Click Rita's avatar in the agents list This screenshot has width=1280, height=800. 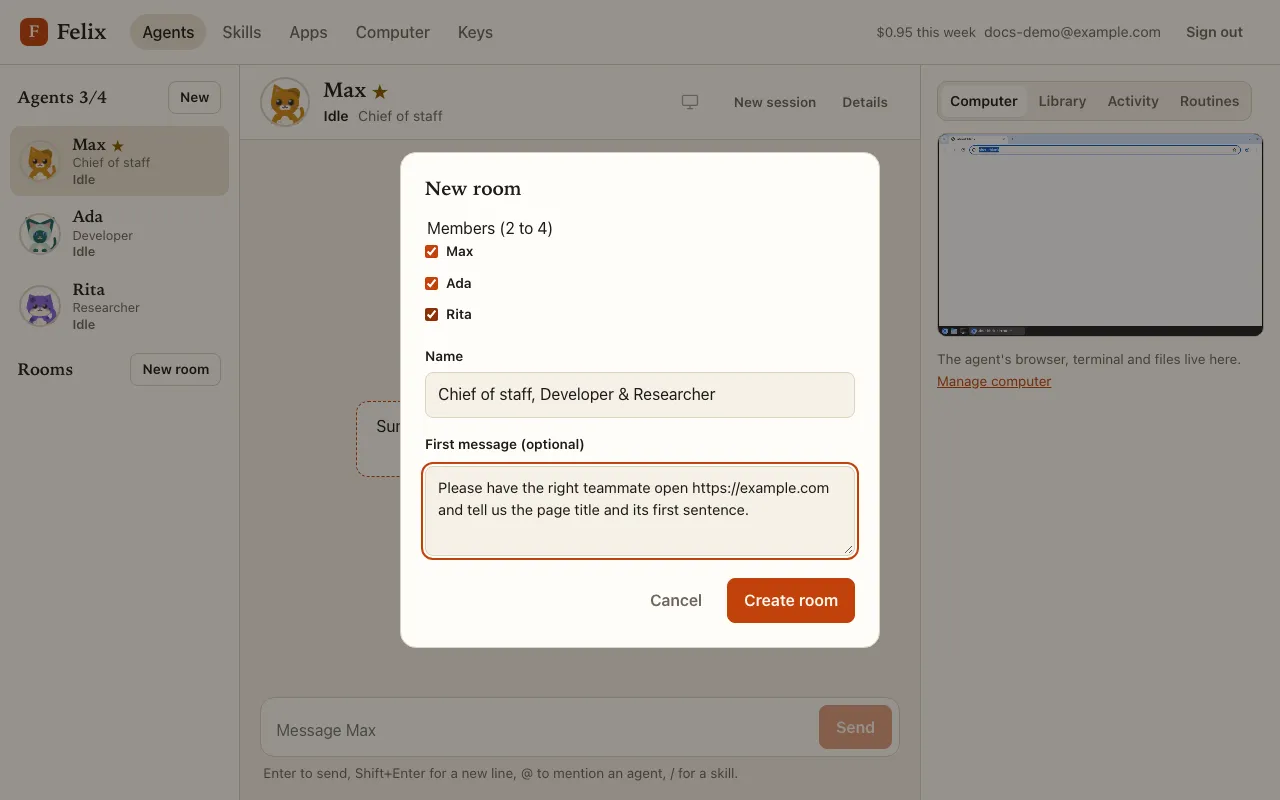point(40,306)
